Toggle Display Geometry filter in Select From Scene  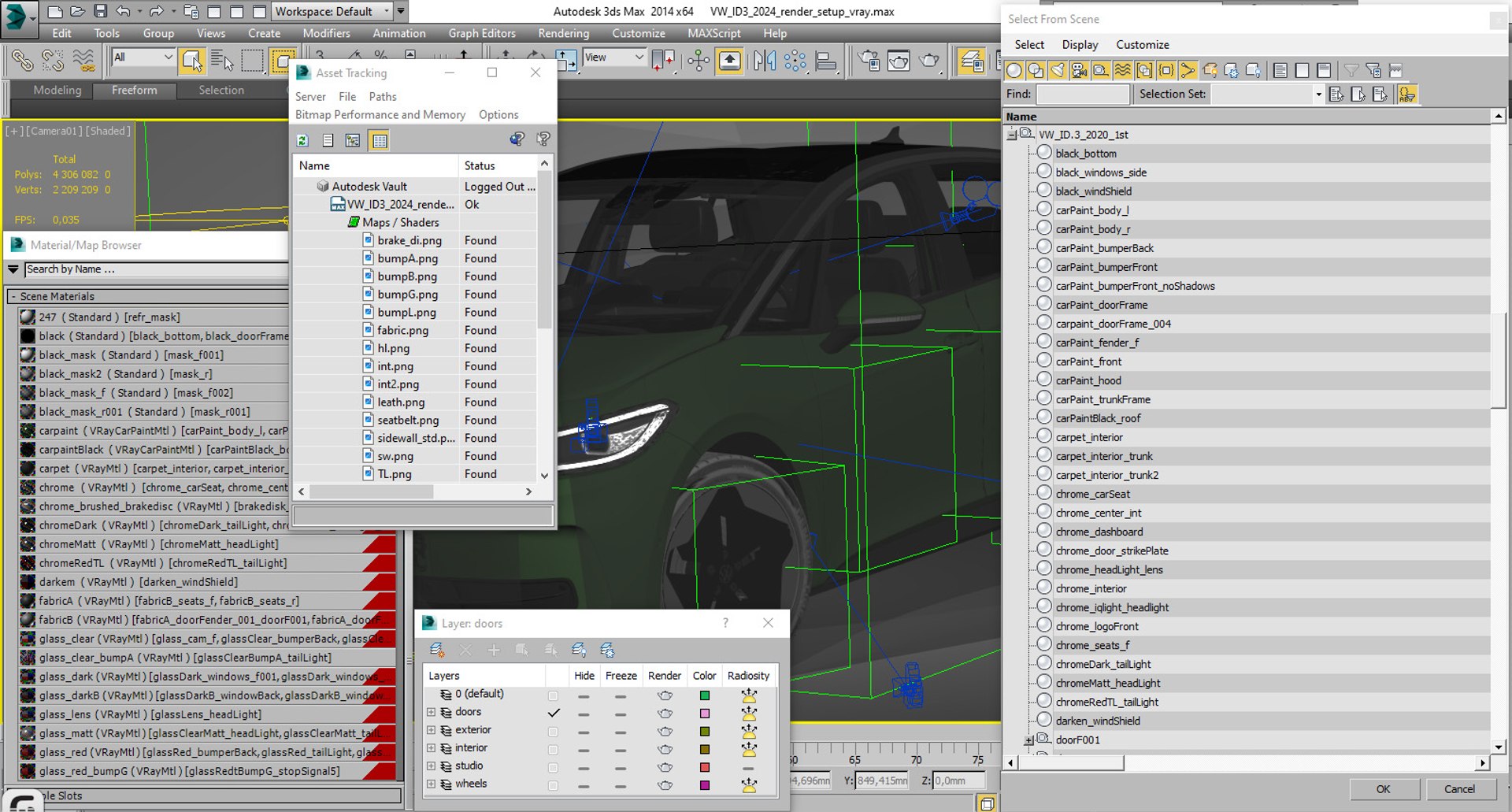click(x=1014, y=70)
